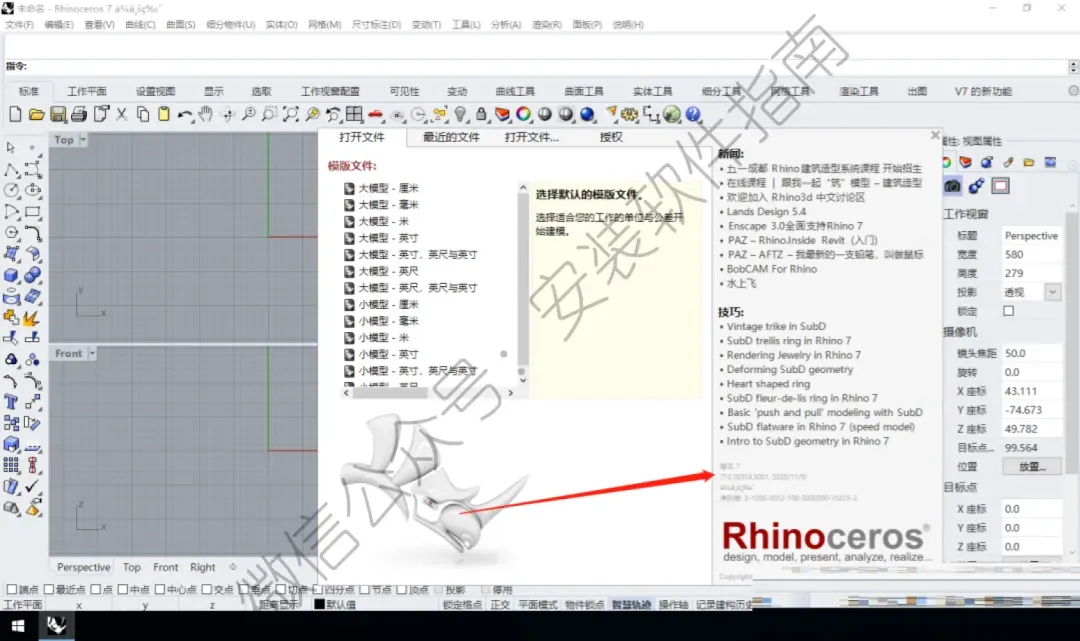Select the Right viewport tab
Image resolution: width=1080 pixels, height=641 pixels.
pos(202,567)
